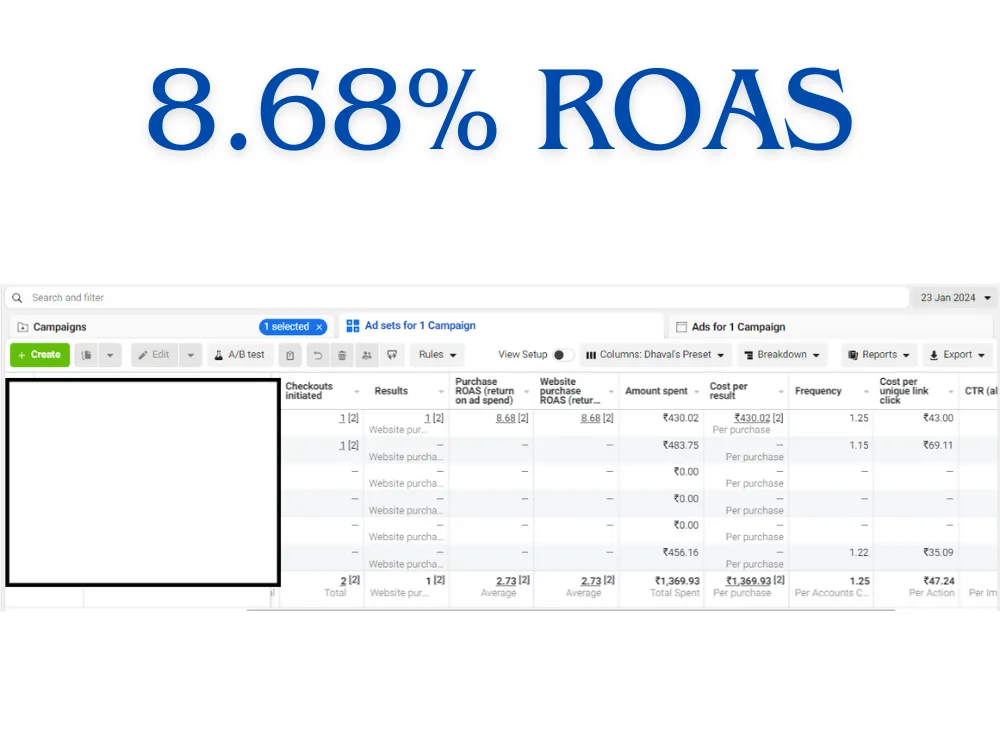The width and height of the screenshot is (1000, 750).
Task: Open Columns: Dhaval's Preset dropdown
Action: (x=655, y=355)
